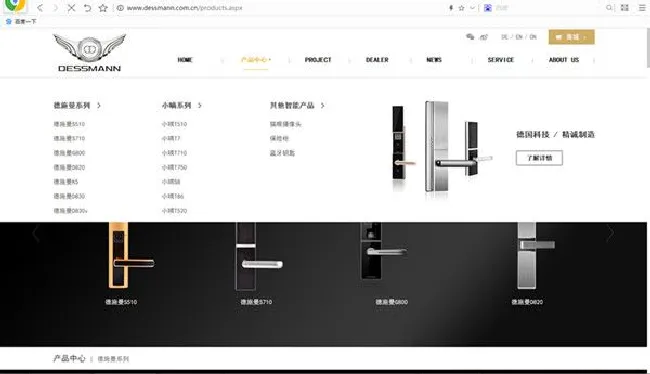
Task: Open the 德施曼D820 silver lock product image
Action: pyautogui.click(x=535, y=255)
